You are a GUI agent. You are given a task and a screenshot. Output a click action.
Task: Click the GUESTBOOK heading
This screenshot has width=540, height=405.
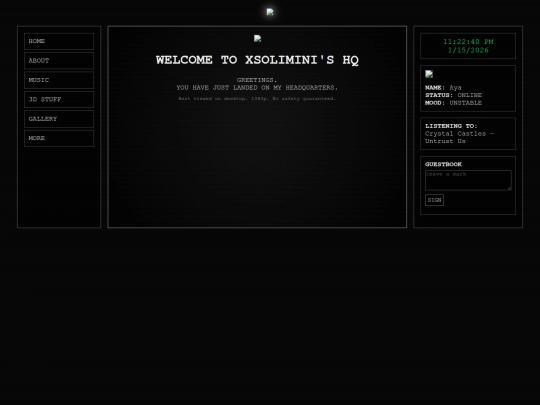[x=443, y=164]
